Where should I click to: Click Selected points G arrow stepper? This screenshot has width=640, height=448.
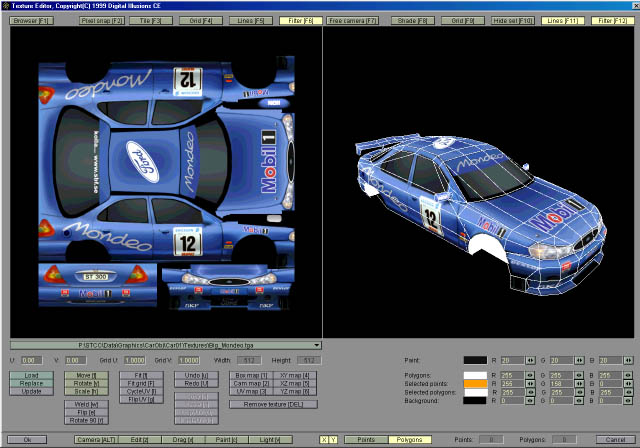tap(579, 384)
